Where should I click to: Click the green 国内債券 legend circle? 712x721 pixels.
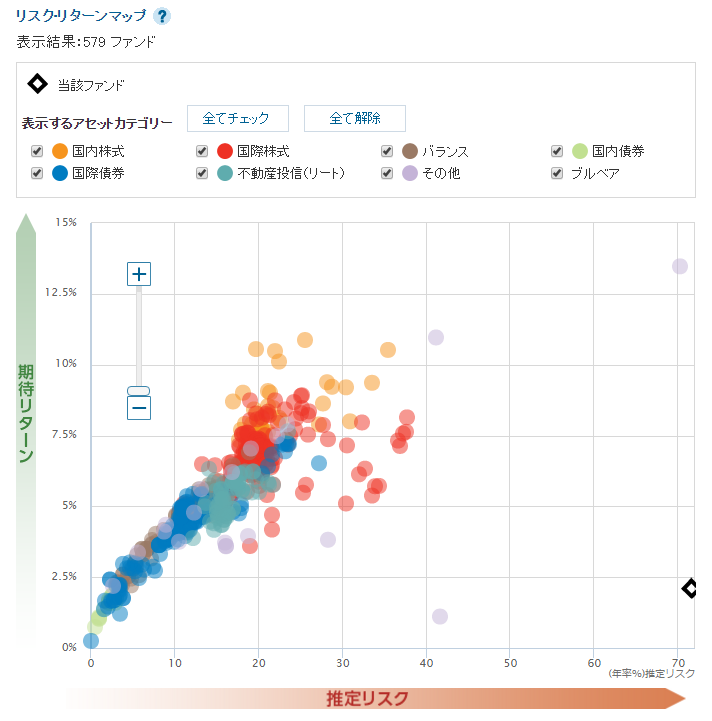pos(580,151)
